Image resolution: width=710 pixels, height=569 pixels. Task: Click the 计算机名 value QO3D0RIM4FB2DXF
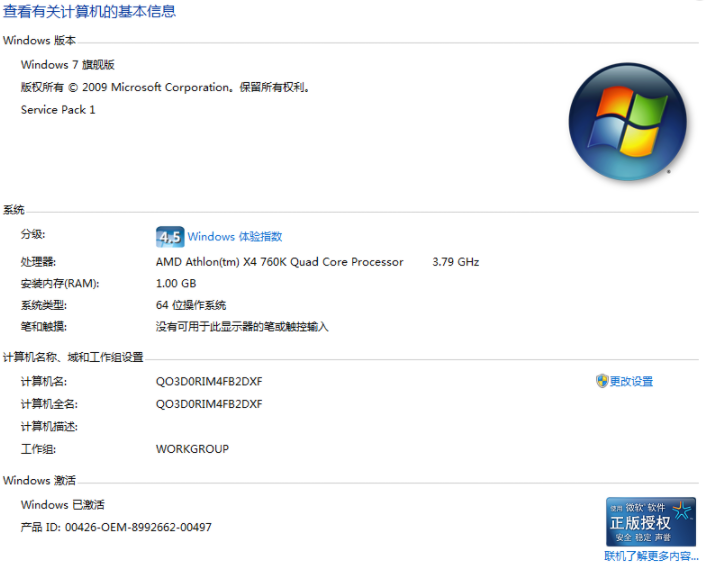pyautogui.click(x=209, y=381)
